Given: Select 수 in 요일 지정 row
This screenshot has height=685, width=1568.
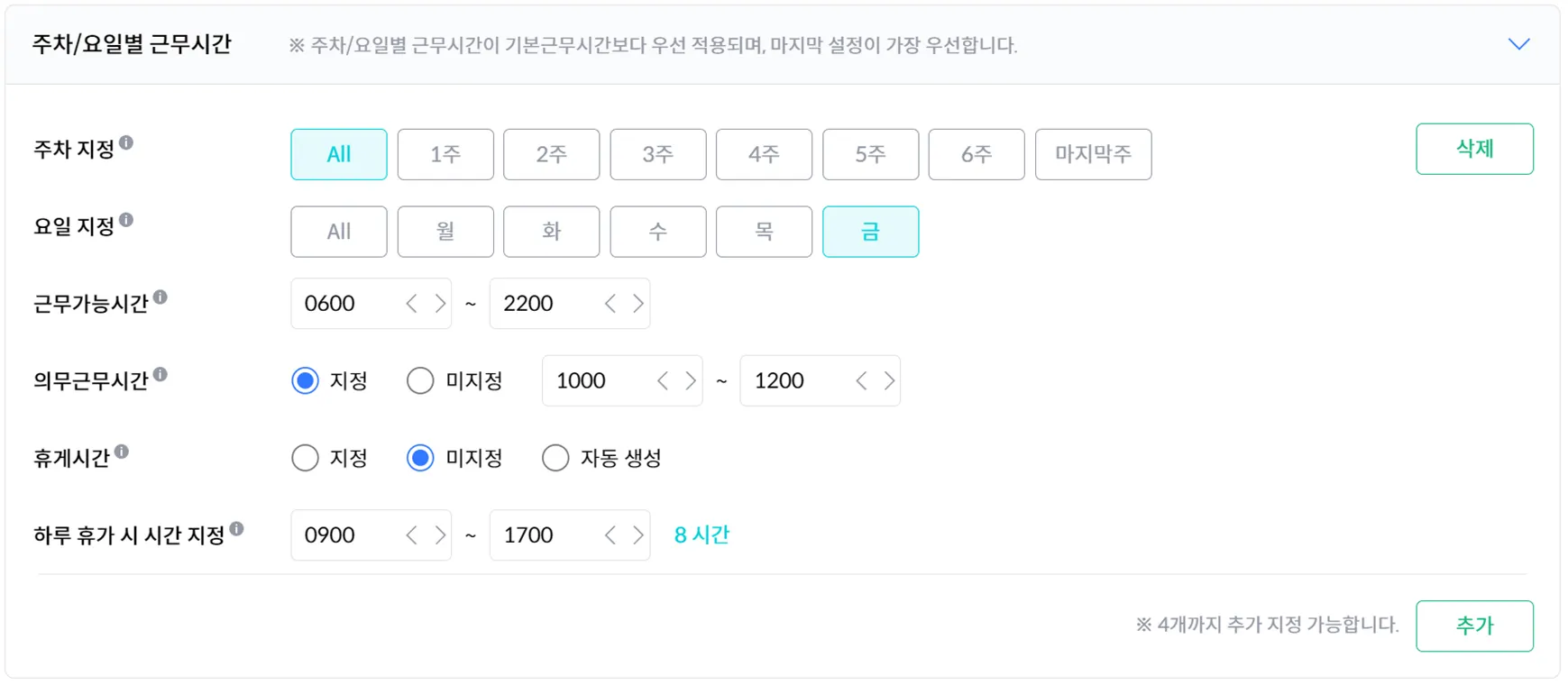Looking at the screenshot, I should coord(657,232).
